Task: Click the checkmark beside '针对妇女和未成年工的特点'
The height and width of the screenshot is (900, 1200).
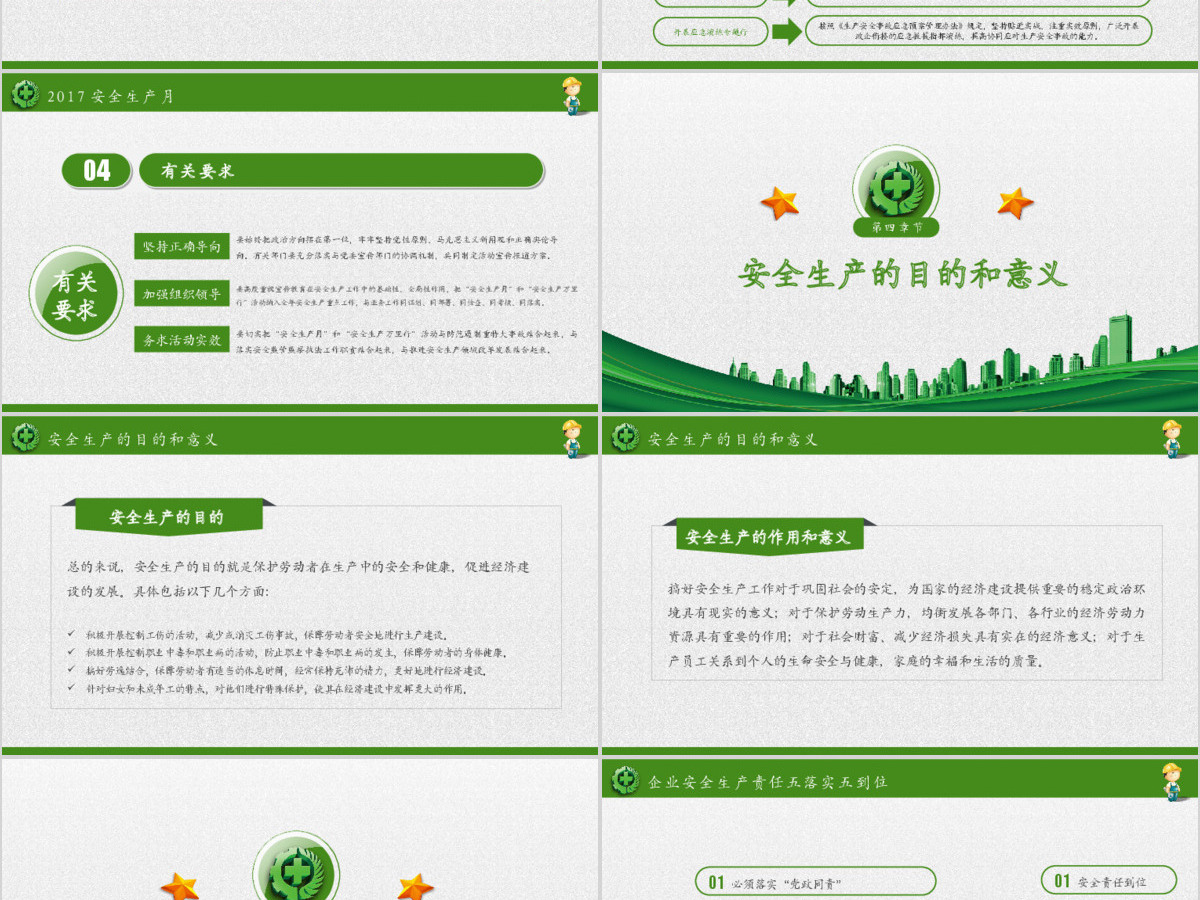Action: pos(71,688)
